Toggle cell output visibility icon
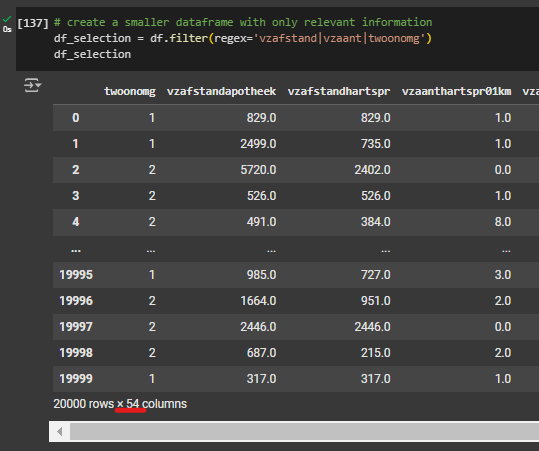This screenshot has width=539, height=451. [x=32, y=85]
